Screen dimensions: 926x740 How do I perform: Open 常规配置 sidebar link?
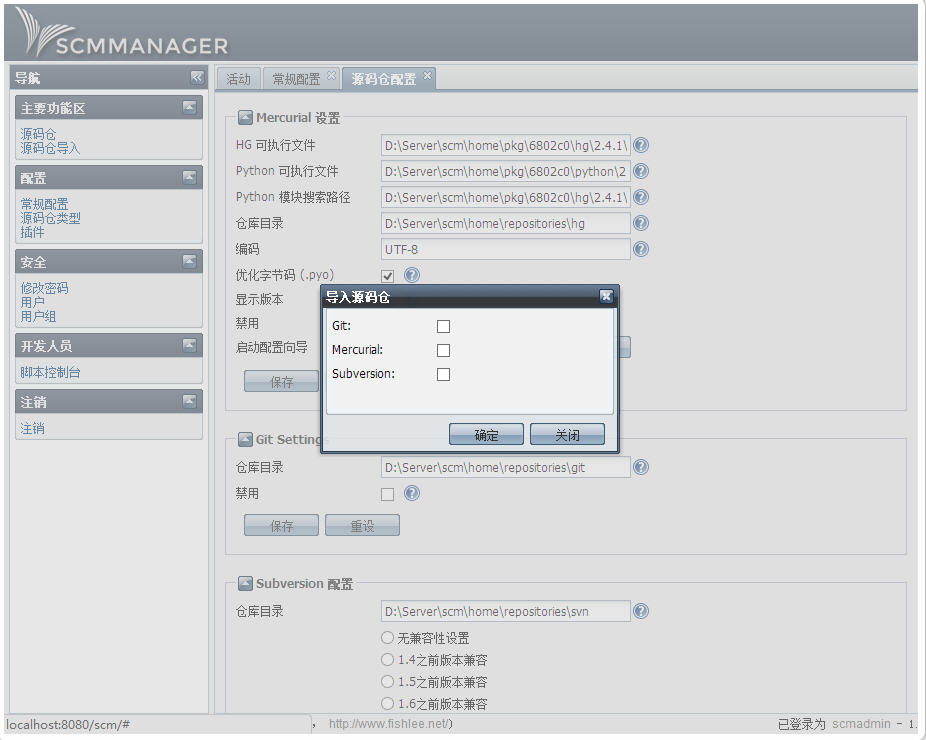click(44, 204)
